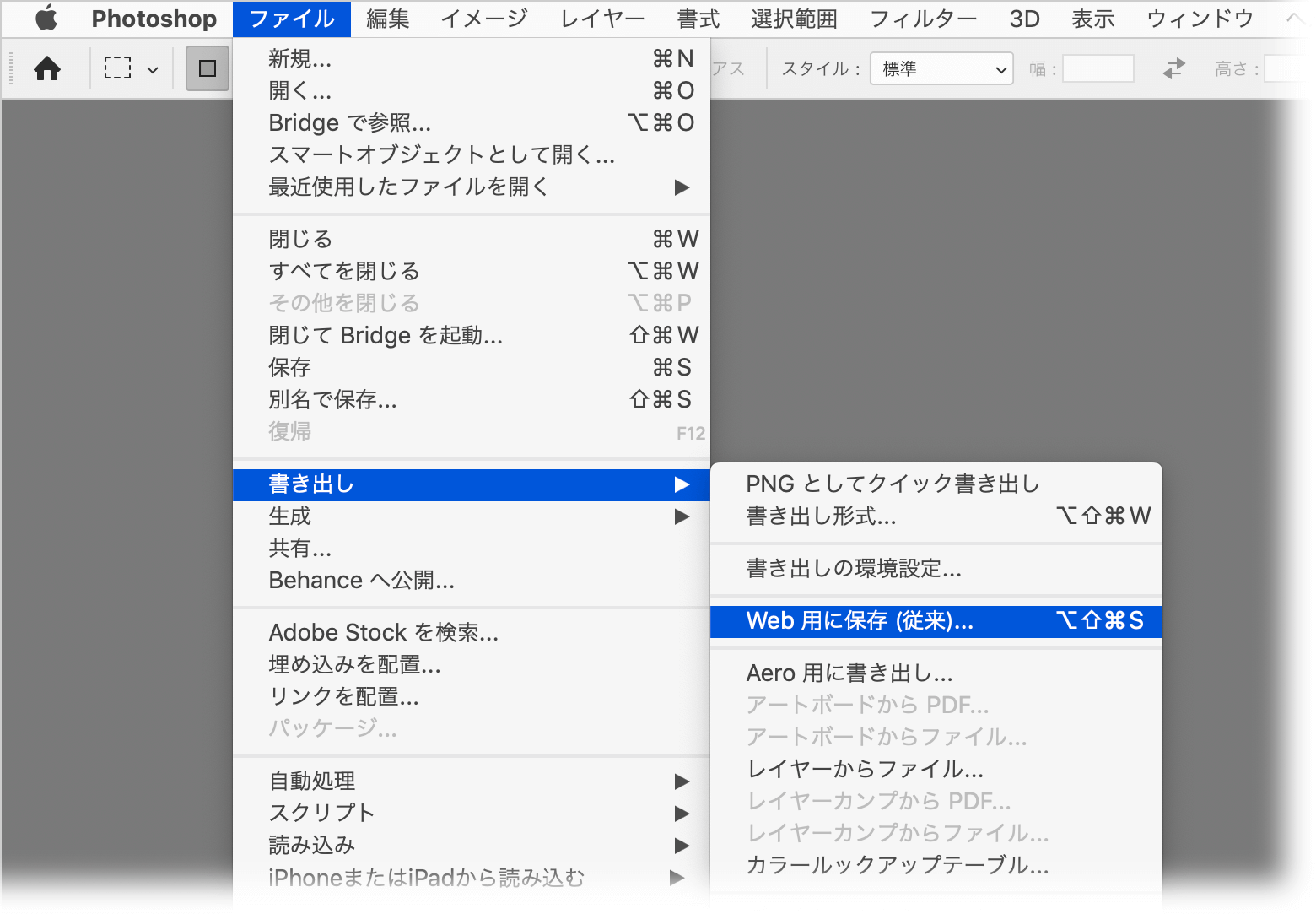Open the ウィンドウ menu
Image resolution: width=1316 pixels, height=914 pixels.
(1200, 19)
